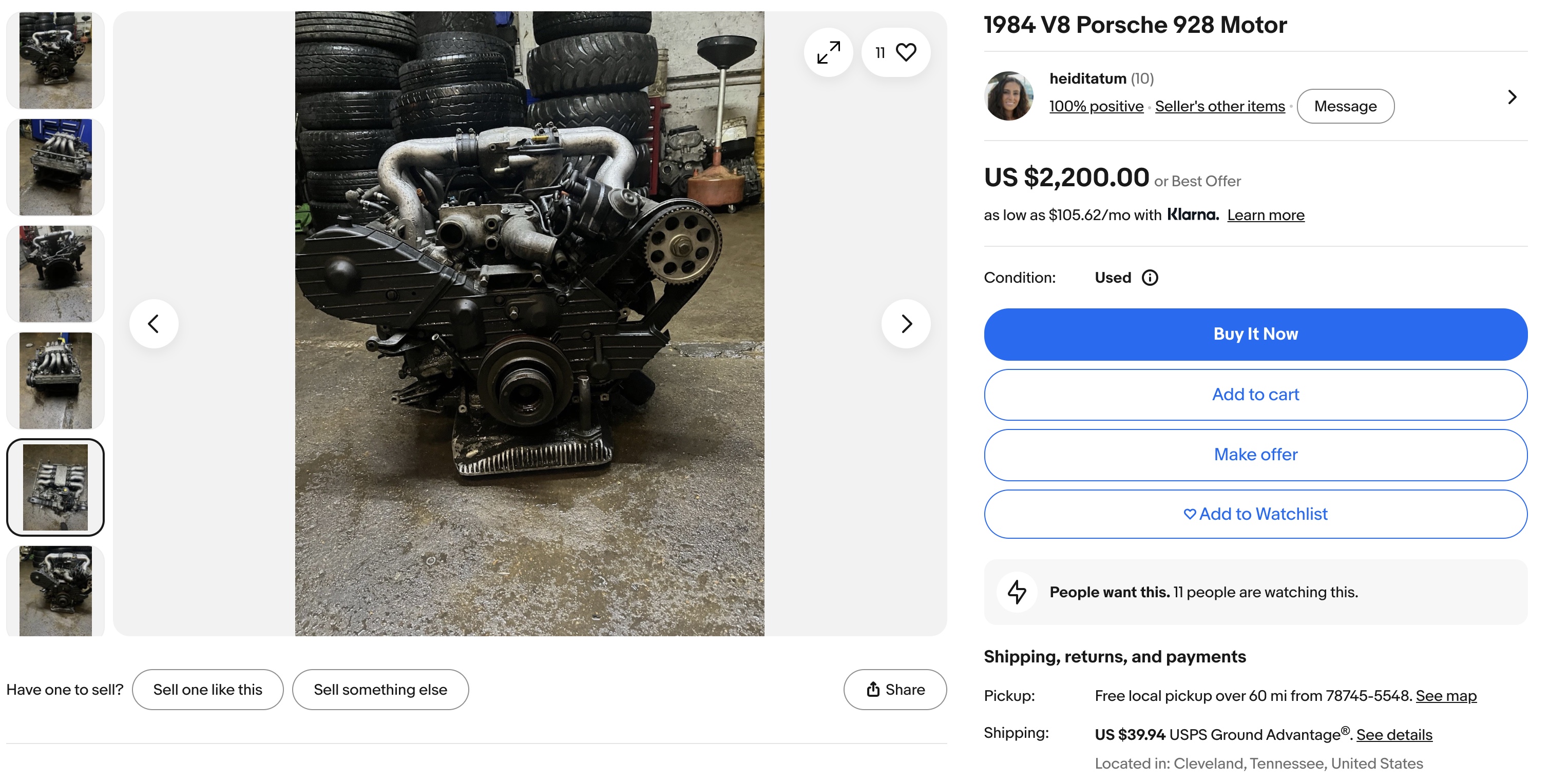Click Buy It Now
The height and width of the screenshot is (783, 1568).
point(1255,334)
